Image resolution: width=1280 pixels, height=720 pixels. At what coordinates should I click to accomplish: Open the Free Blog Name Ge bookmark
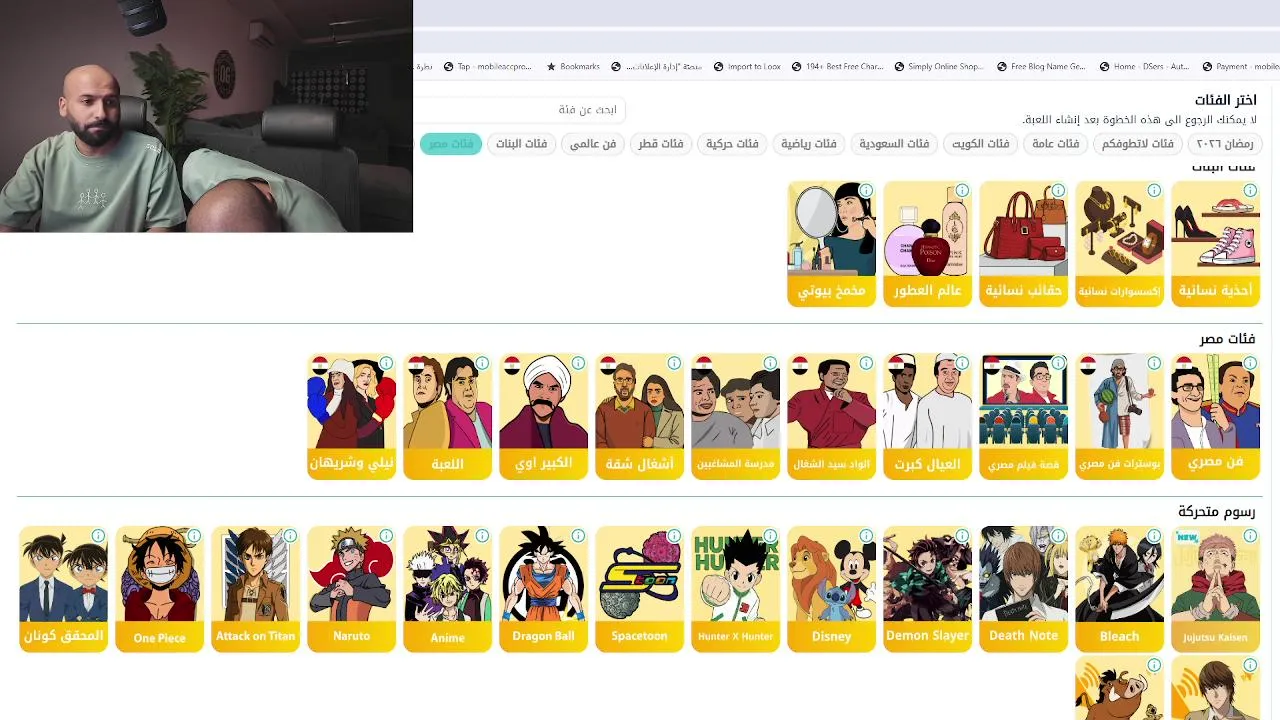[1041, 67]
